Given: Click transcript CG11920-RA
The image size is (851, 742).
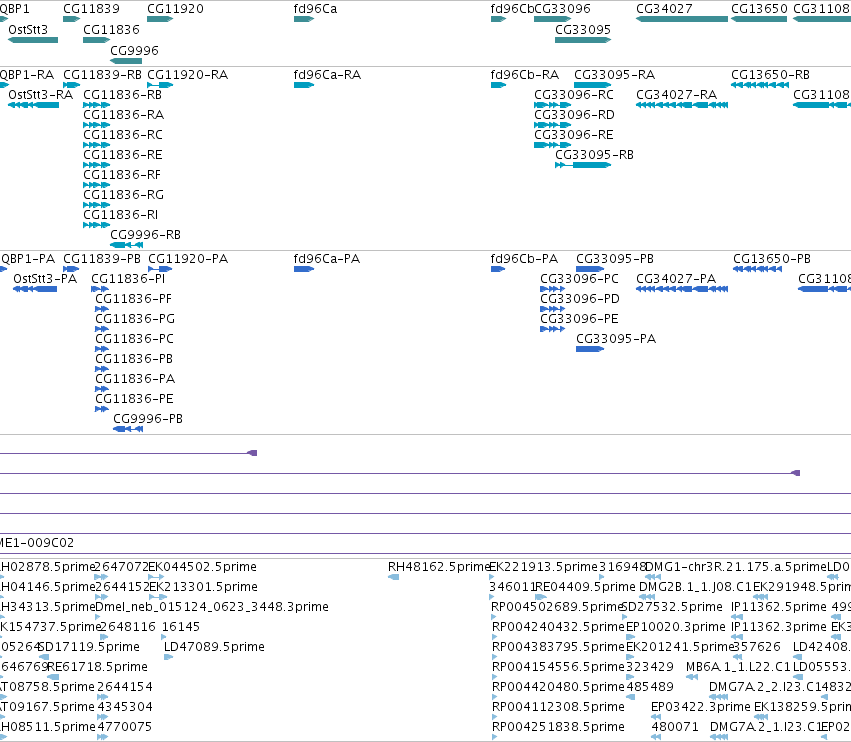Looking at the screenshot, I should (188, 74).
